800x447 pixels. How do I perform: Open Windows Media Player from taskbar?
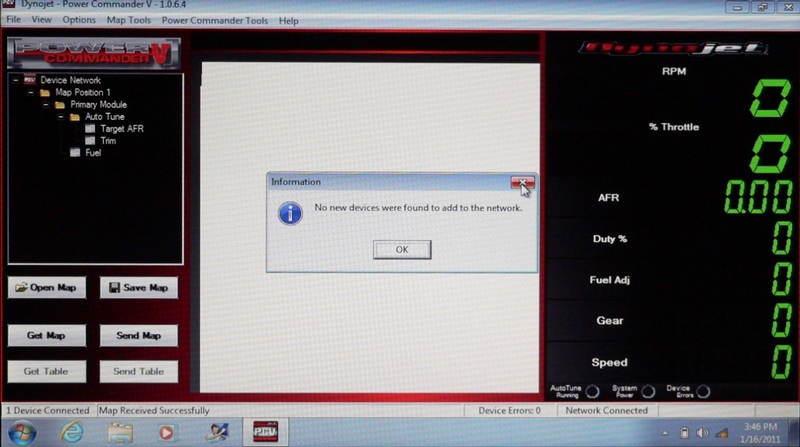coord(167,432)
